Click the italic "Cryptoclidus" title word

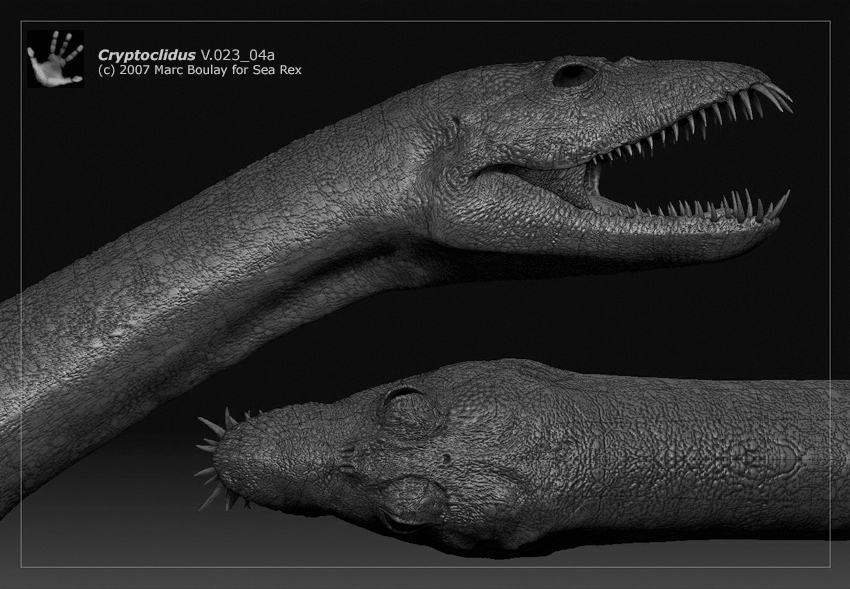[x=146, y=55]
